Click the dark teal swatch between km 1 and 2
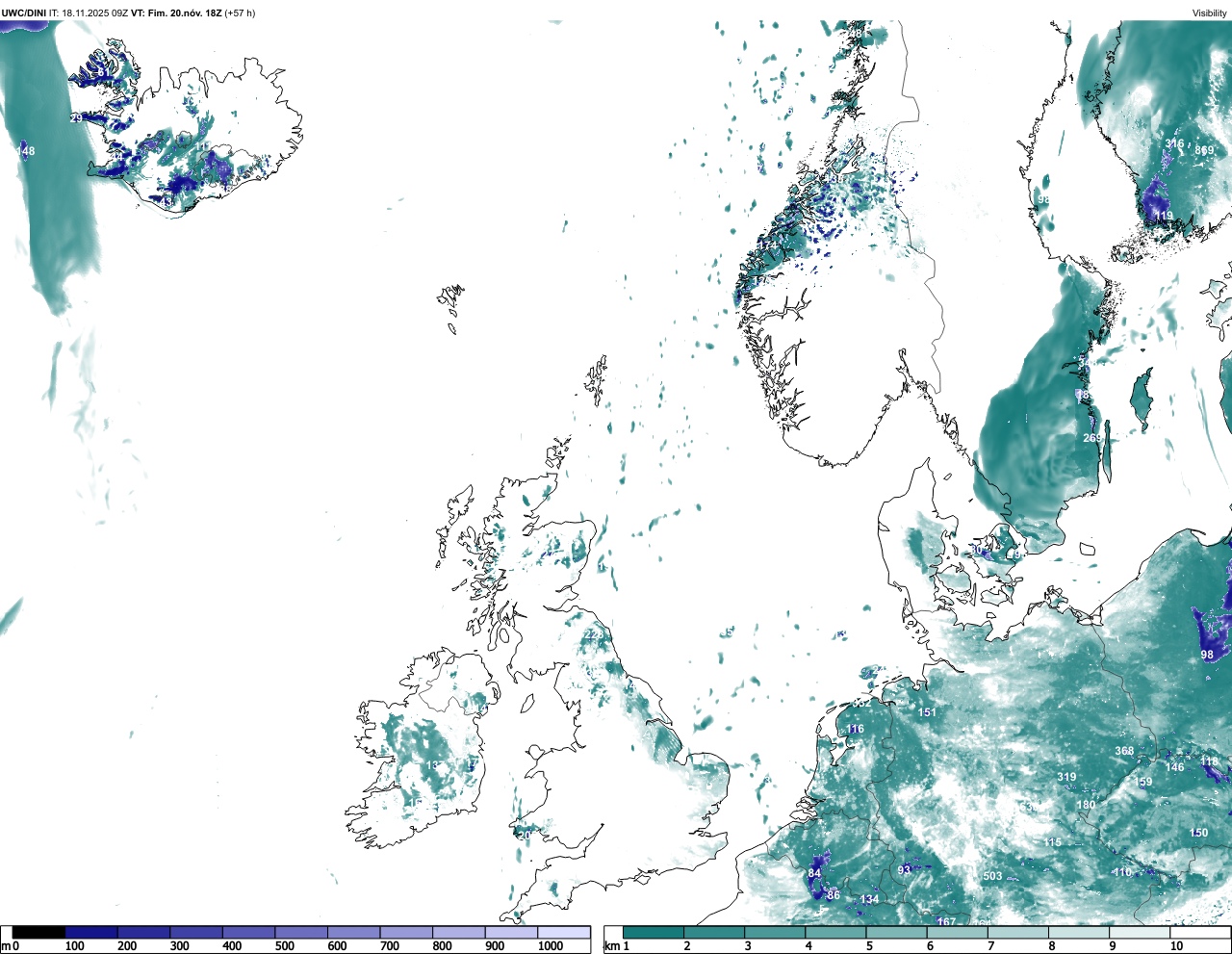The height and width of the screenshot is (954, 1232). [654, 932]
